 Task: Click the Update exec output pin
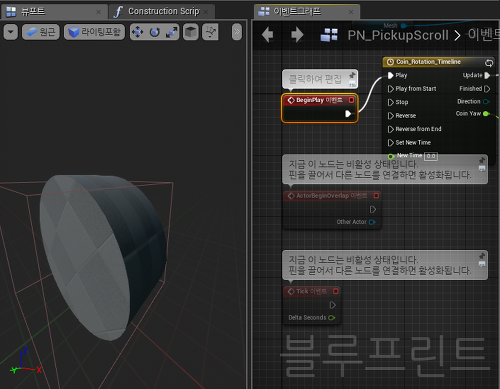click(487, 75)
